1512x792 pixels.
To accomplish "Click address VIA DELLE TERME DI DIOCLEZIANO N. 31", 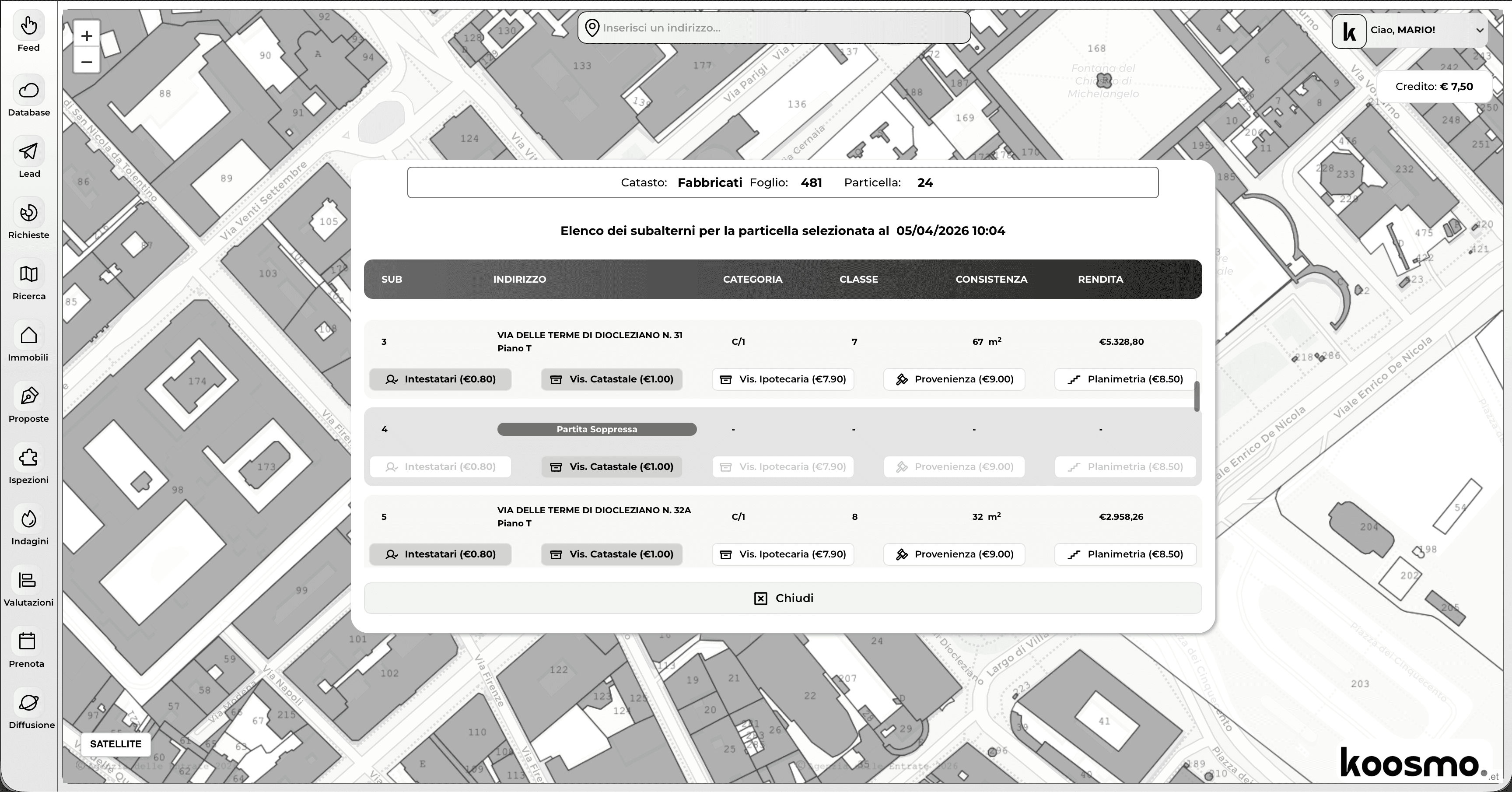I will tap(590, 335).
